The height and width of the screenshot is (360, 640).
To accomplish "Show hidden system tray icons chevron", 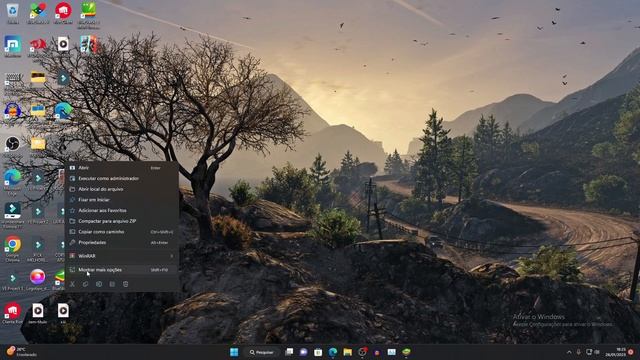I will click(x=569, y=352).
